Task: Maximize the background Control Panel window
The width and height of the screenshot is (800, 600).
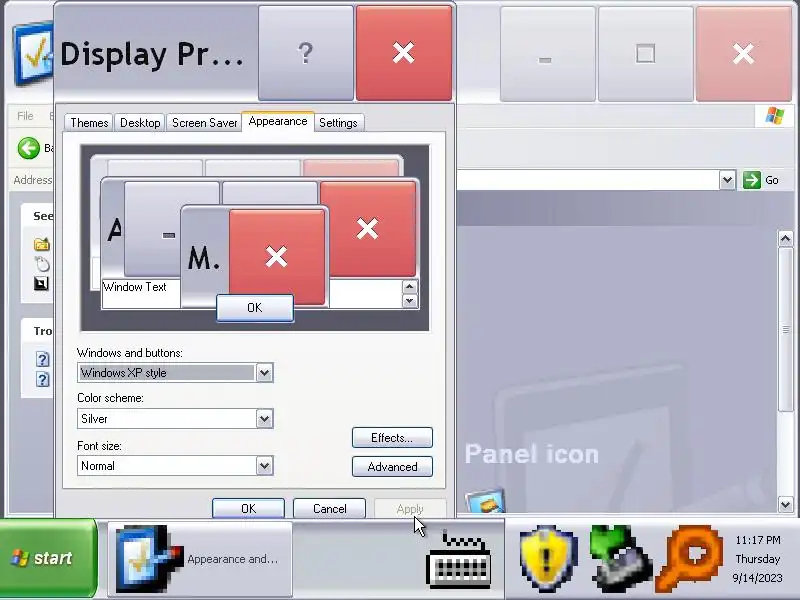Action: pyautogui.click(x=645, y=54)
